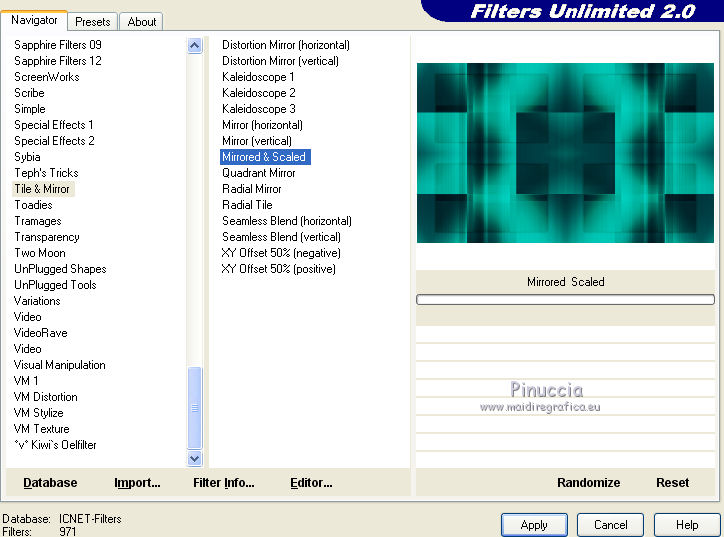The width and height of the screenshot is (724, 537).
Task: Select °v° Kiwi's Oelfilter
Action: (55, 445)
